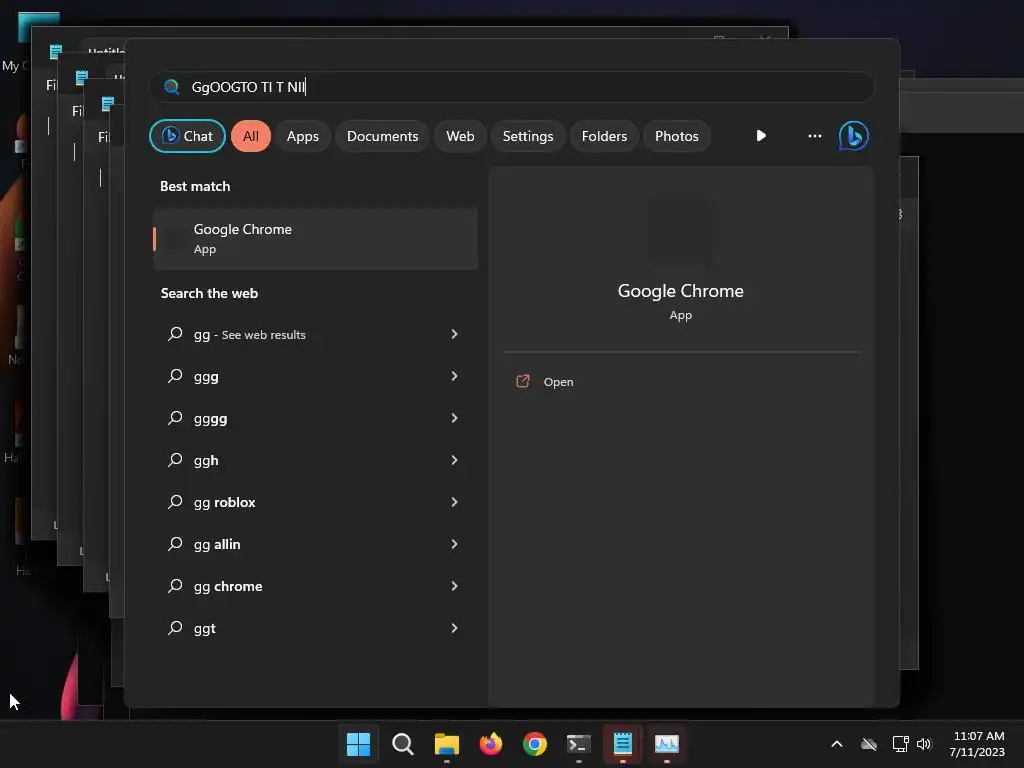1024x768 pixels.
Task: Open the Terminal taskbar icon
Action: (579, 744)
